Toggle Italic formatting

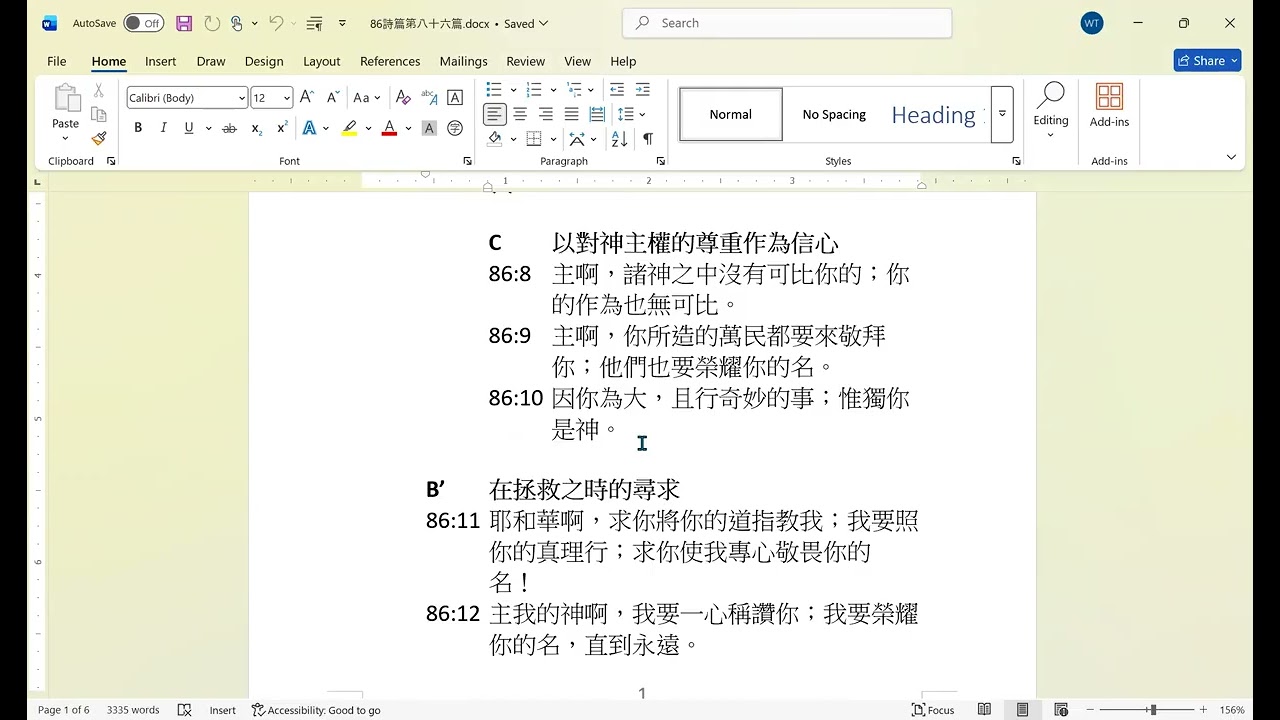coord(163,128)
